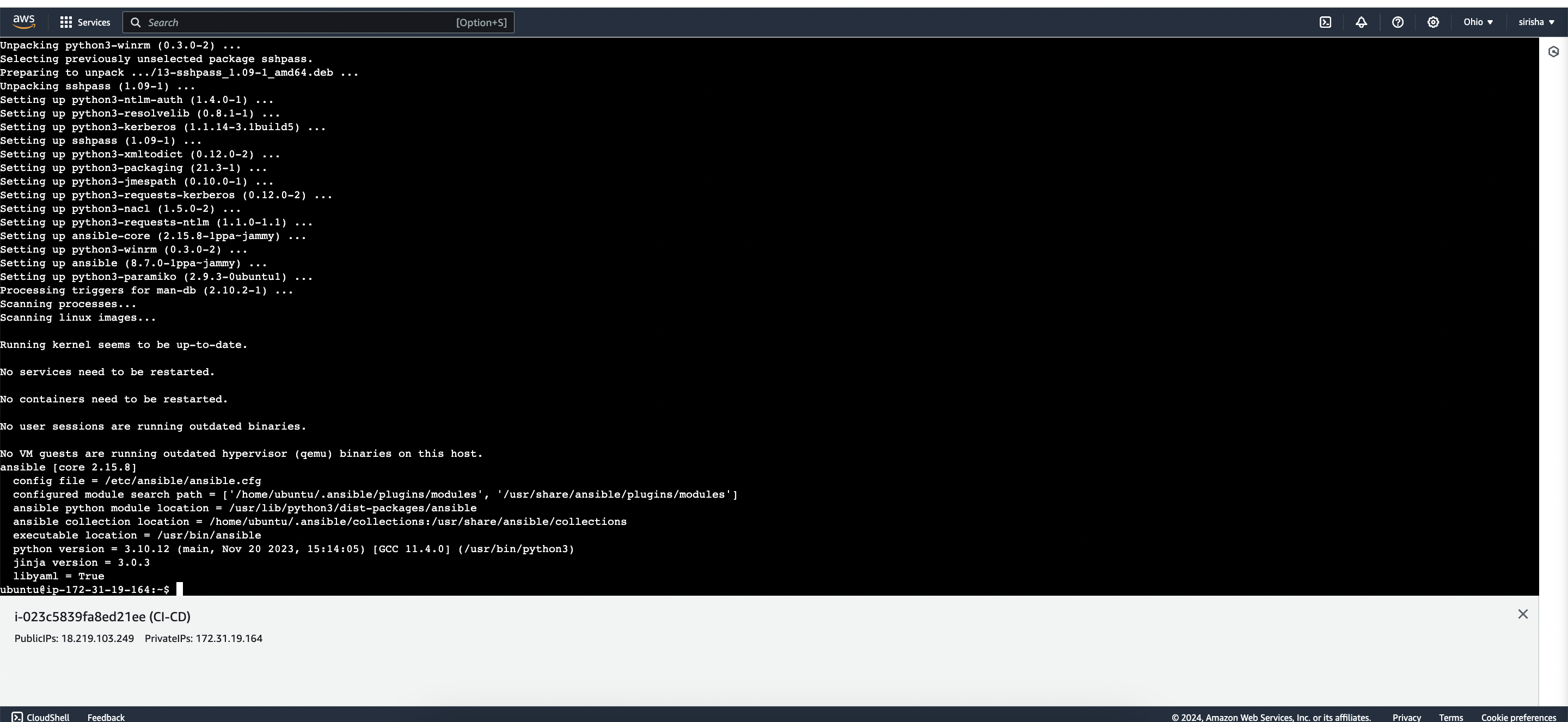The width and height of the screenshot is (1568, 722).
Task: Click the hexagon icon on right edge
Action: [x=1553, y=52]
